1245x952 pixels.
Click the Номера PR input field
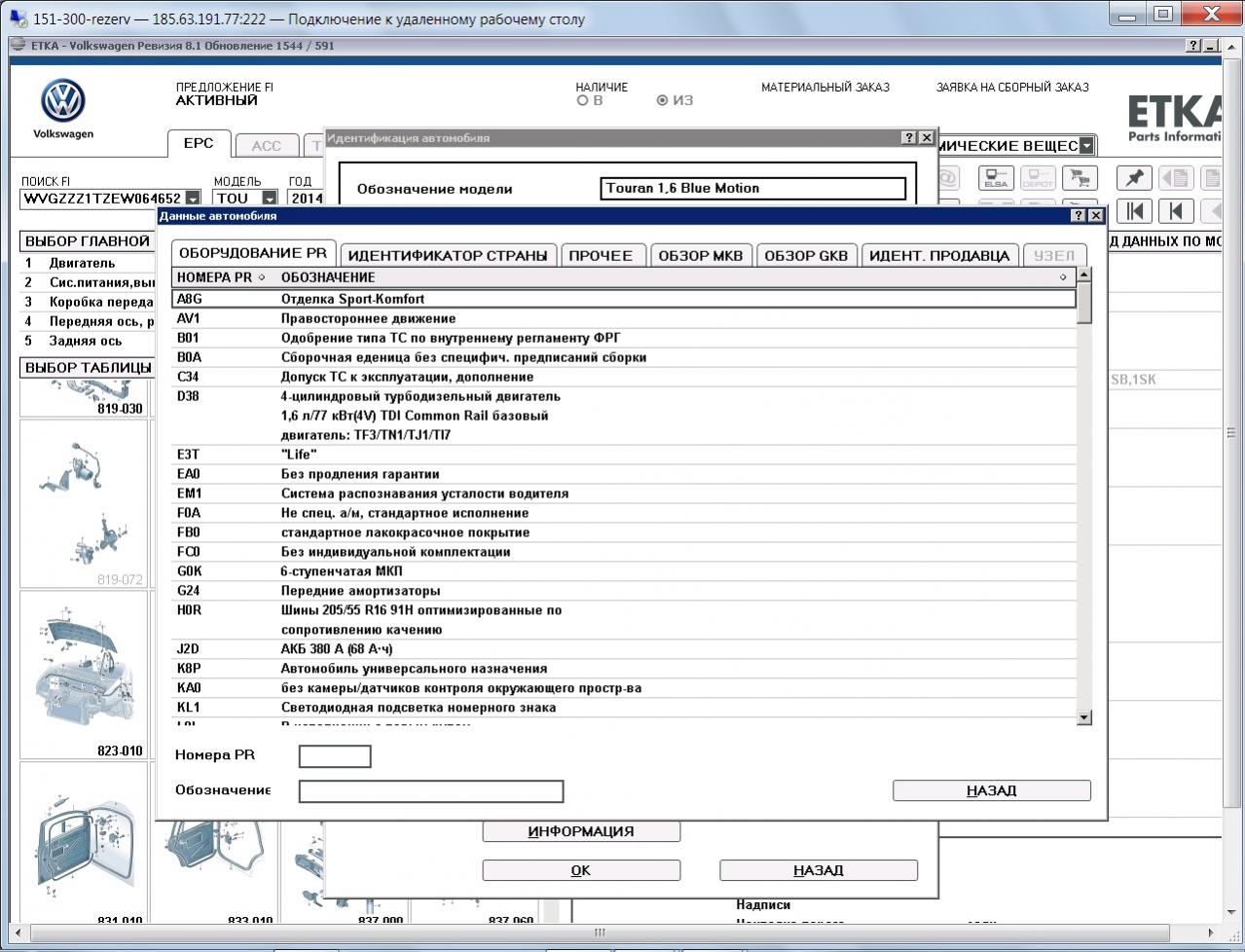pos(335,756)
